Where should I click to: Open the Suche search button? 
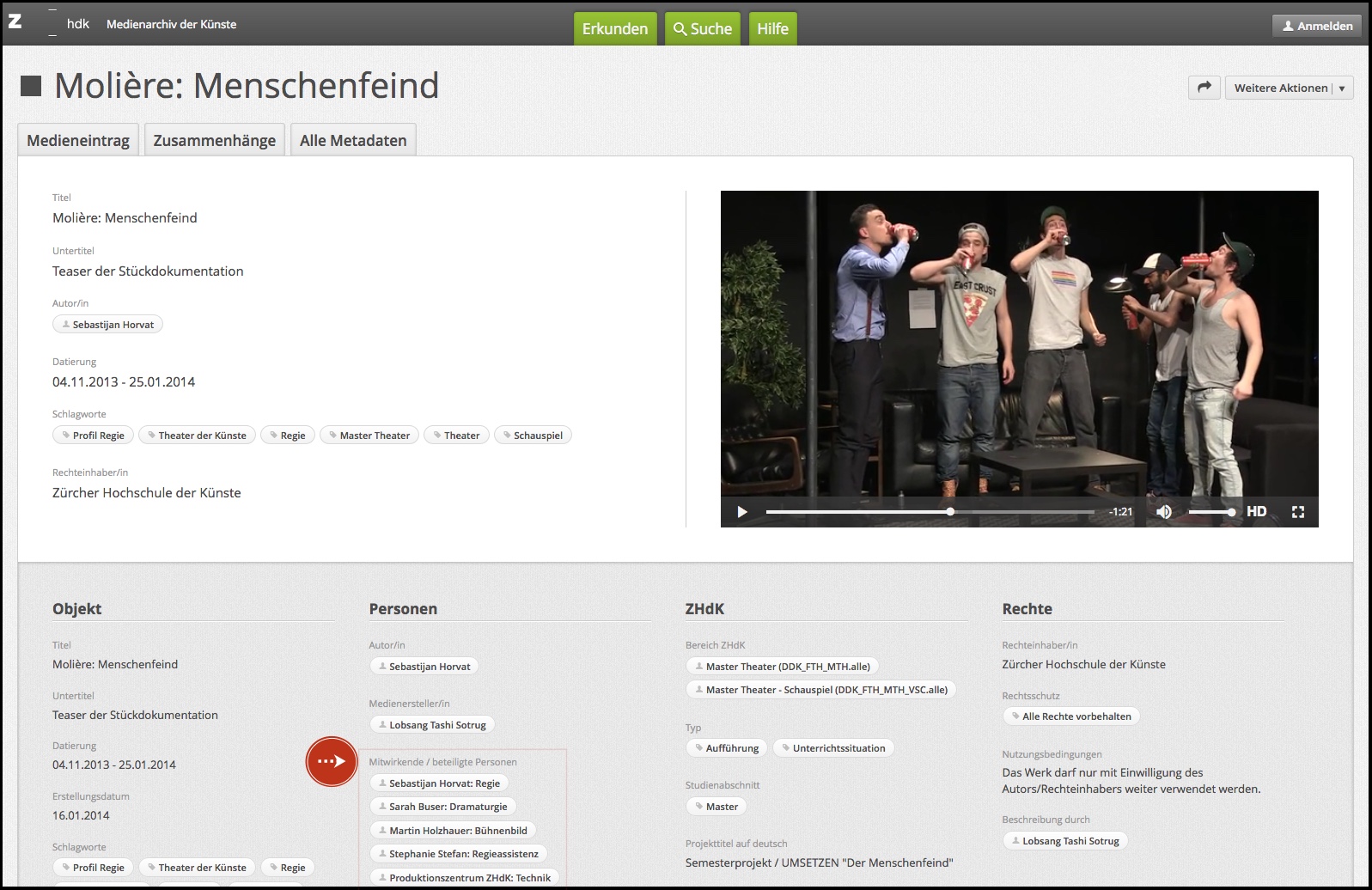pos(702,28)
